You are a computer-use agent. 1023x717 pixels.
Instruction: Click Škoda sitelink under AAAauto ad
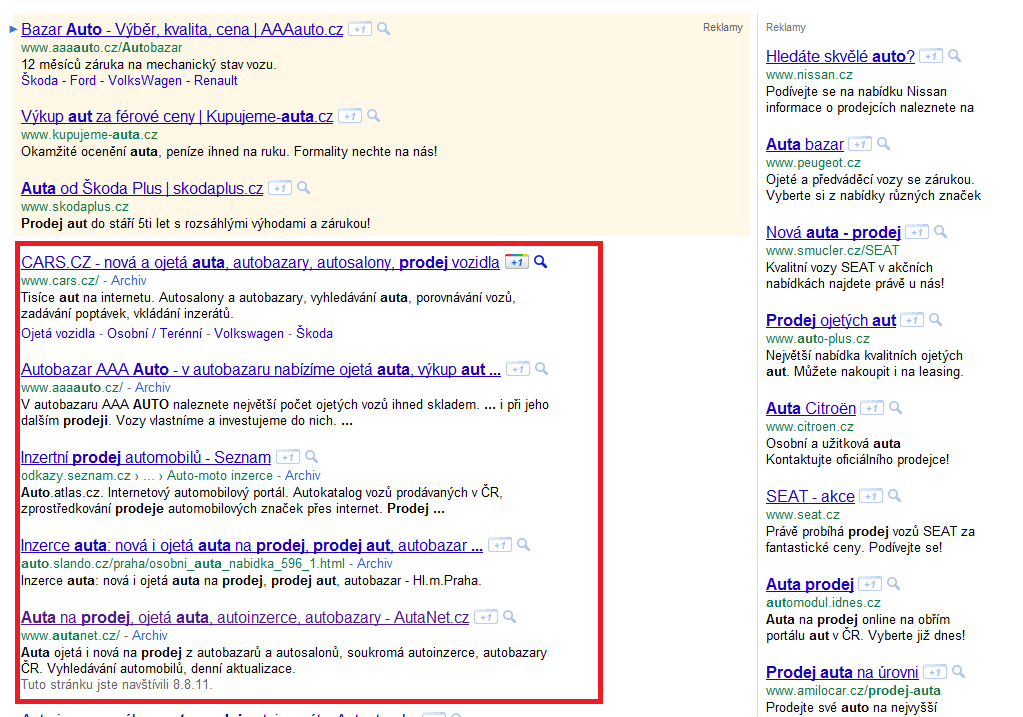pyautogui.click(x=39, y=80)
